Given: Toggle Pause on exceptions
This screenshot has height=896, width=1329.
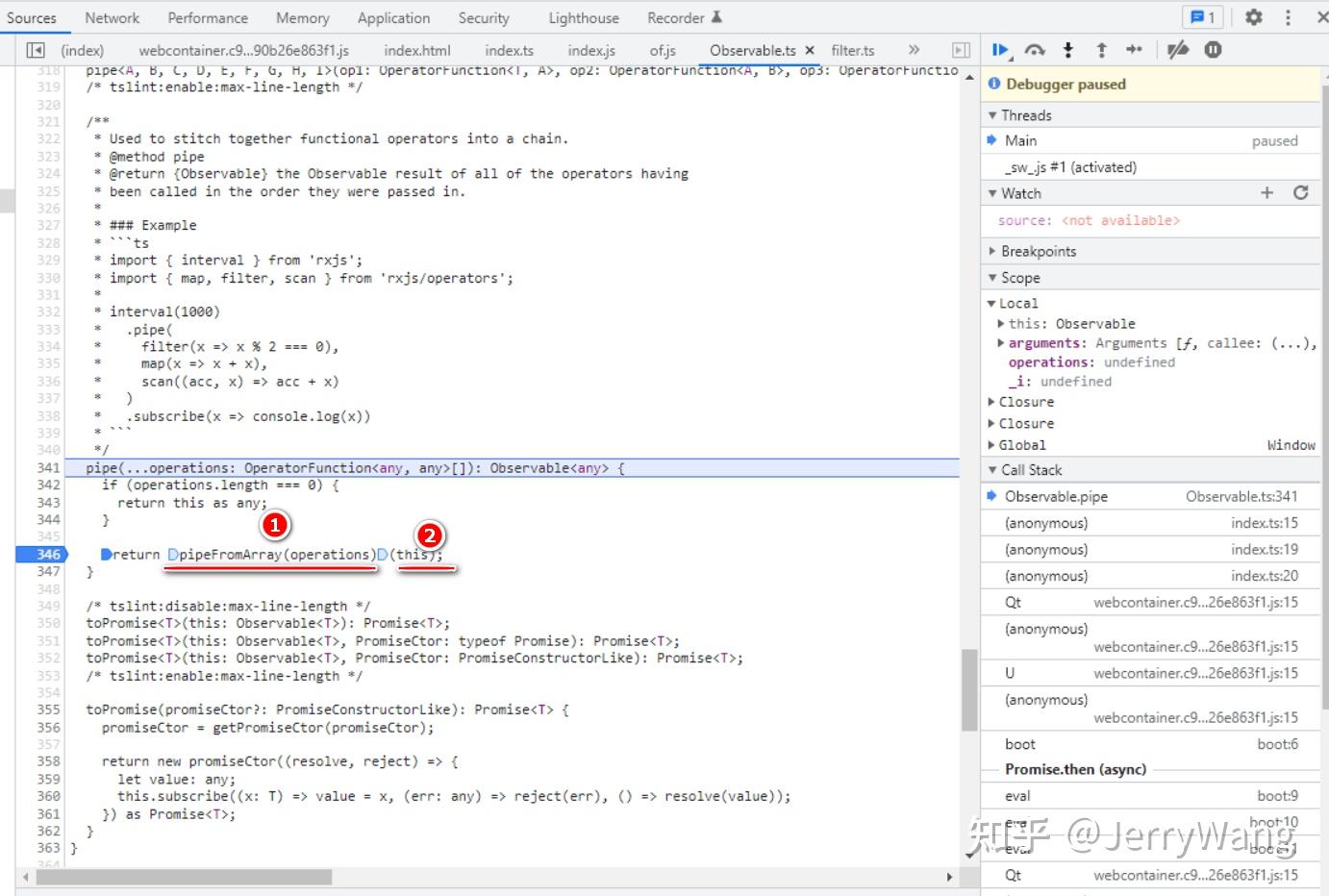Looking at the screenshot, I should [x=1212, y=50].
